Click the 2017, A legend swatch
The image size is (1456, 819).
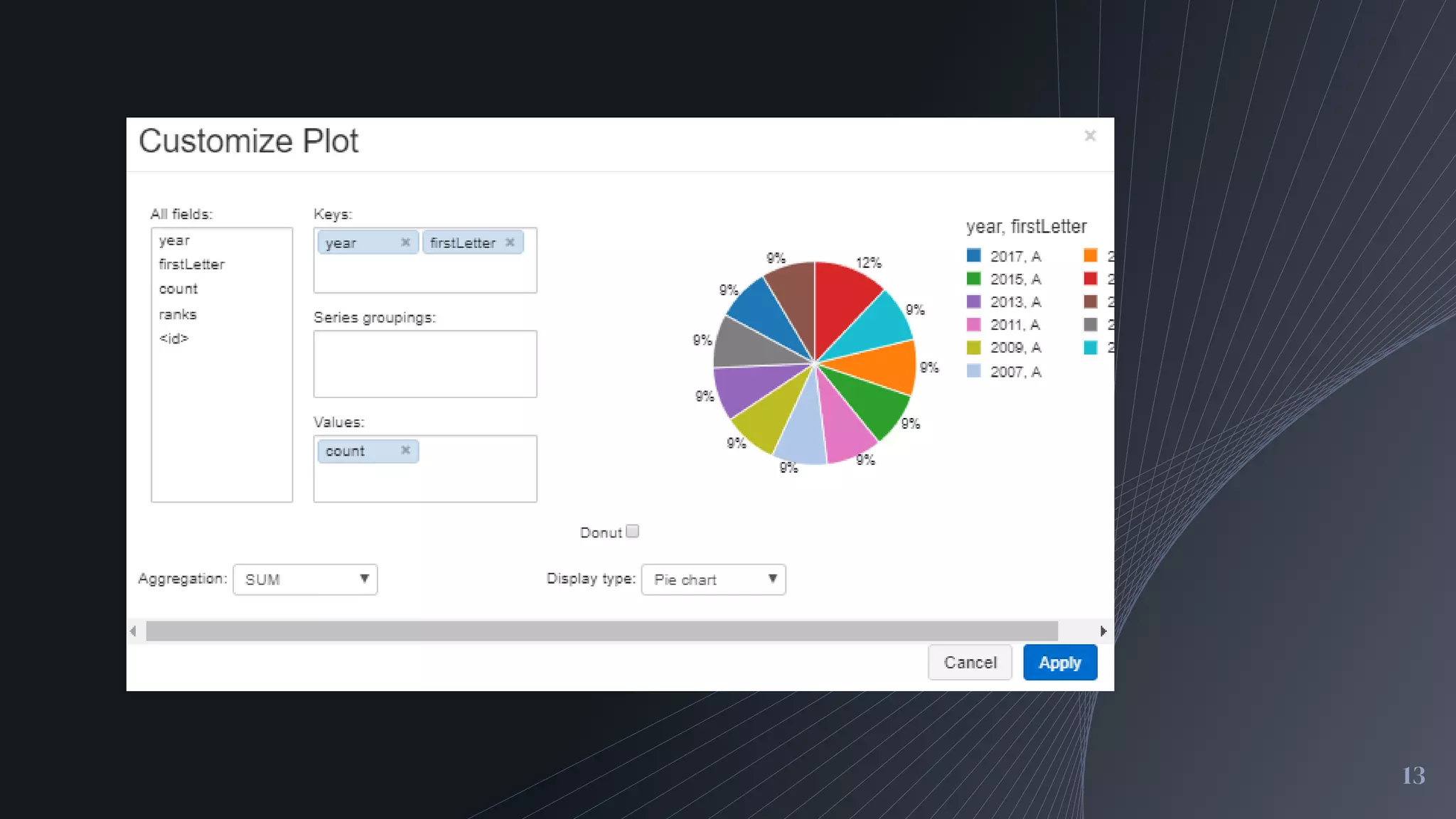974,256
